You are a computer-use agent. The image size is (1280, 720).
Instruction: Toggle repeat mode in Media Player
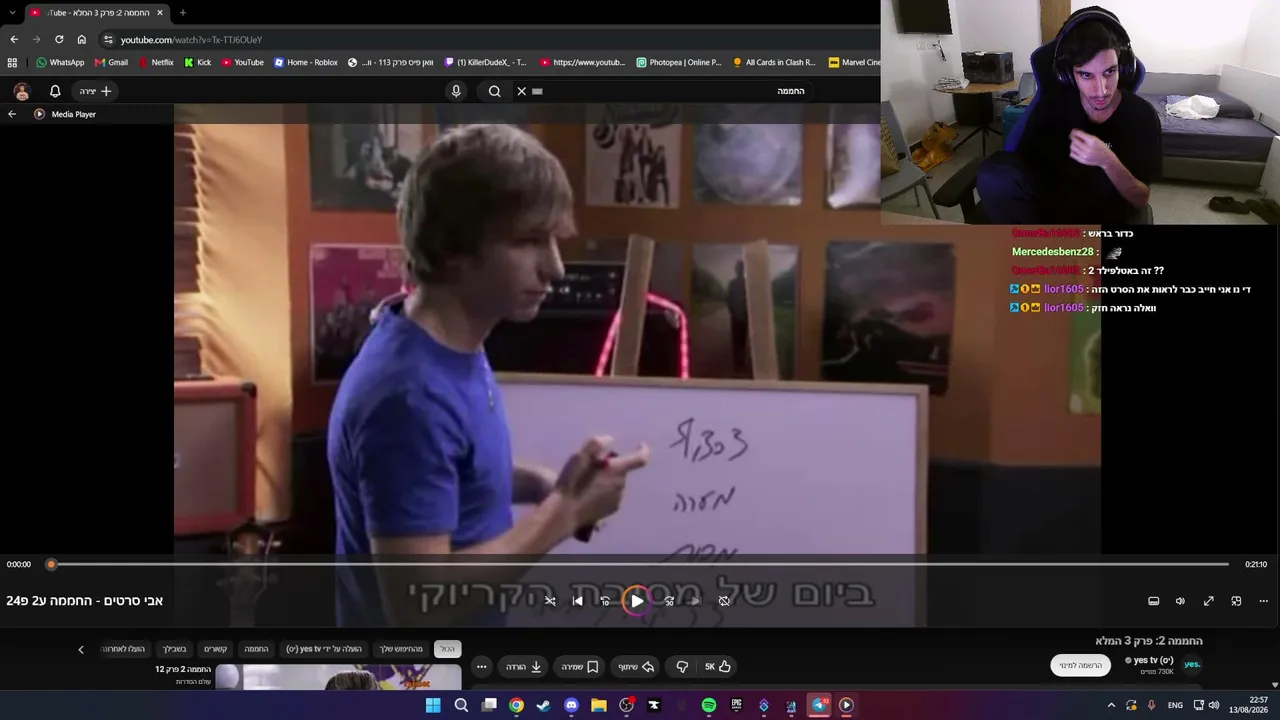pos(724,601)
